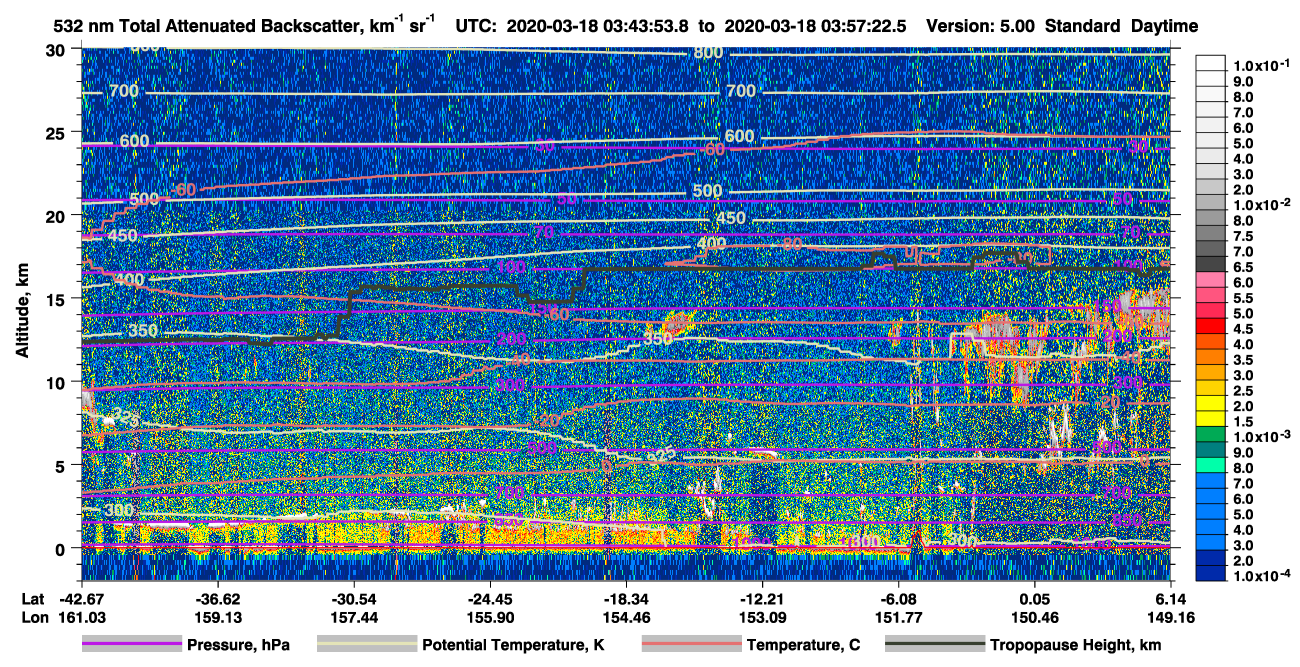Screen dimensions: 1300x667
Task: Click the 1.0x10-4 colorbar bottom label
Action: 1261,575
